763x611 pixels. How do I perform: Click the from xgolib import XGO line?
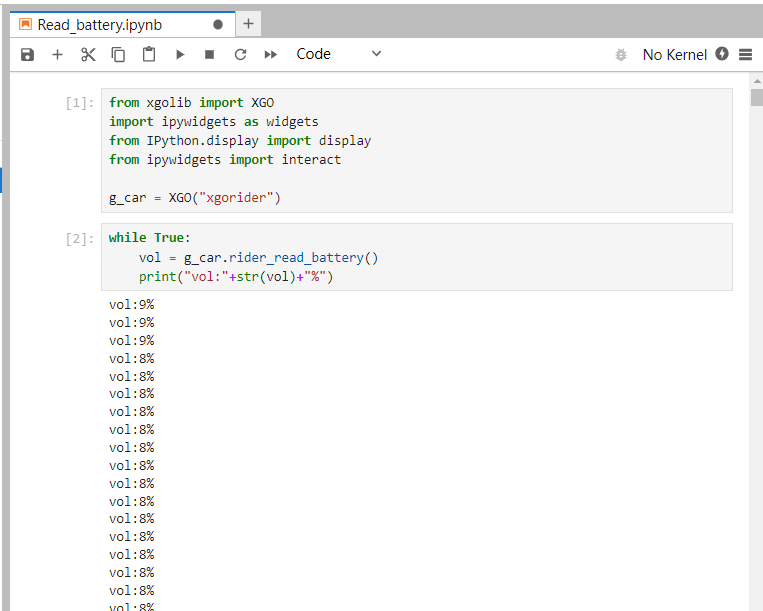pos(191,103)
